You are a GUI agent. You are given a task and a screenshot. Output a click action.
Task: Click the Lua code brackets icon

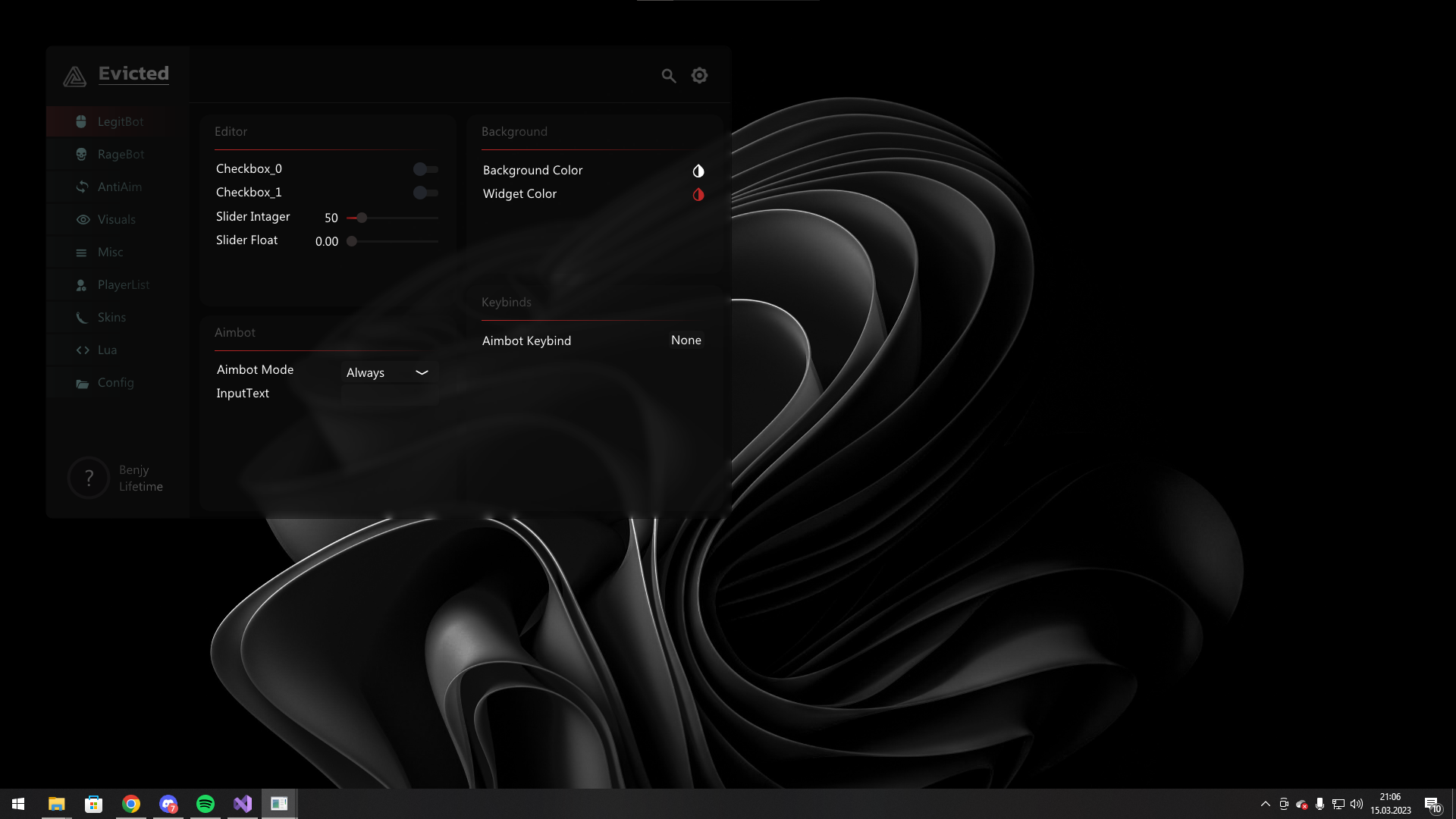[x=83, y=350]
